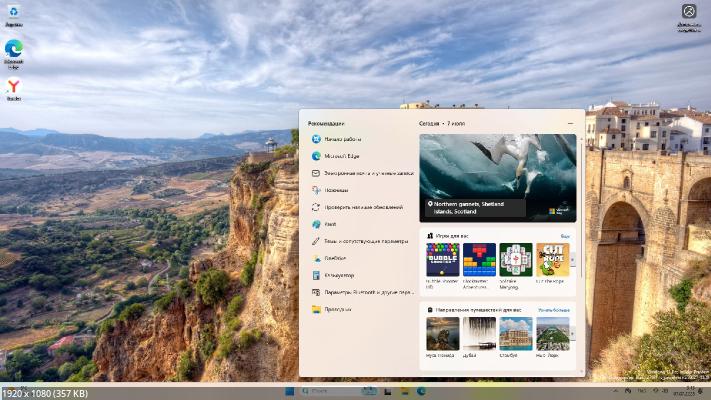Screen dimensions: 711x400
Task: Click the Windows Start button in the taskbar
Action: (289, 391)
